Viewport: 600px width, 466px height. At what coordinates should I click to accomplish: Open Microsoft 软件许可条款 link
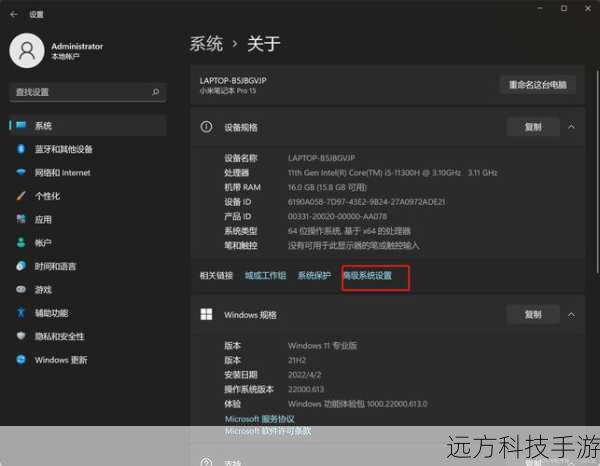268,431
